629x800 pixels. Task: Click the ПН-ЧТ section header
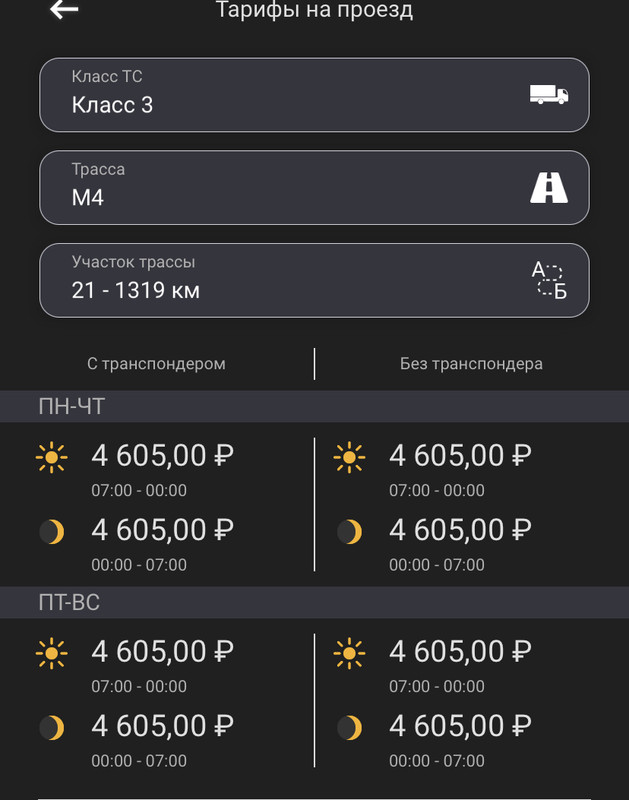[x=314, y=407]
